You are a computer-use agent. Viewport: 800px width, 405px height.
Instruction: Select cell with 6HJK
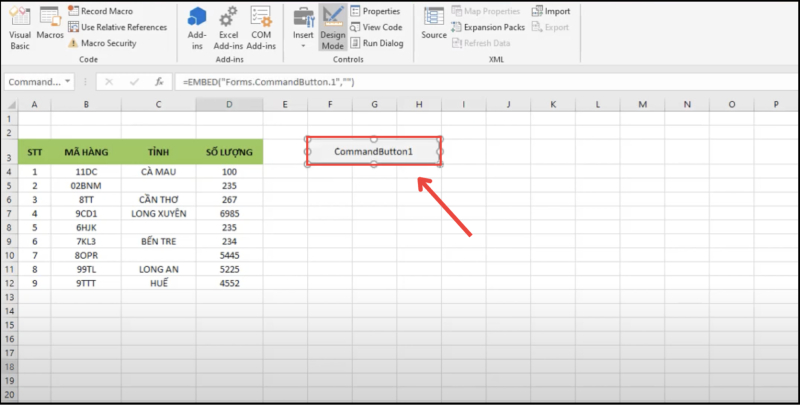86,227
